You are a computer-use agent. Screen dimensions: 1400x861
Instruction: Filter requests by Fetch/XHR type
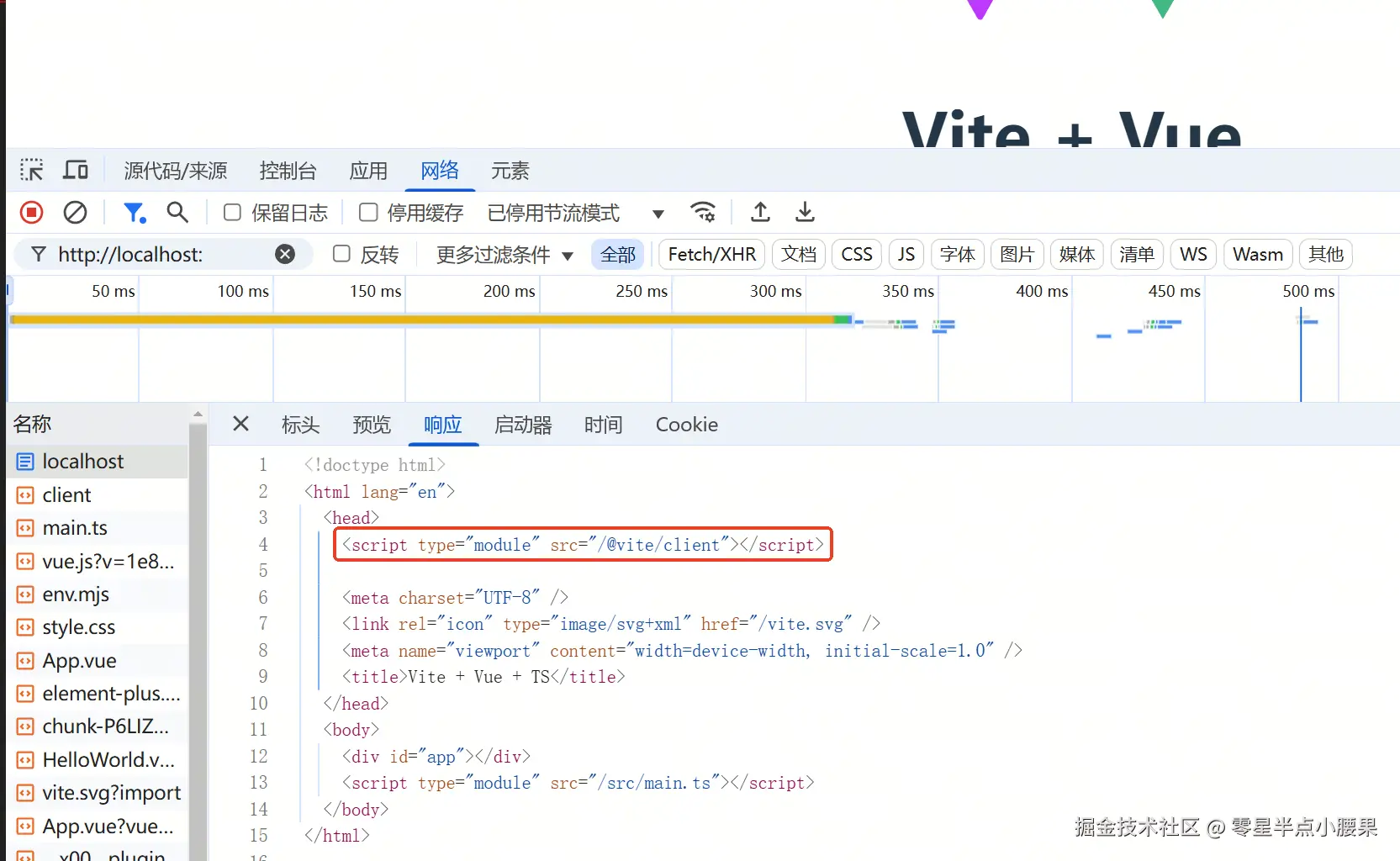711,254
